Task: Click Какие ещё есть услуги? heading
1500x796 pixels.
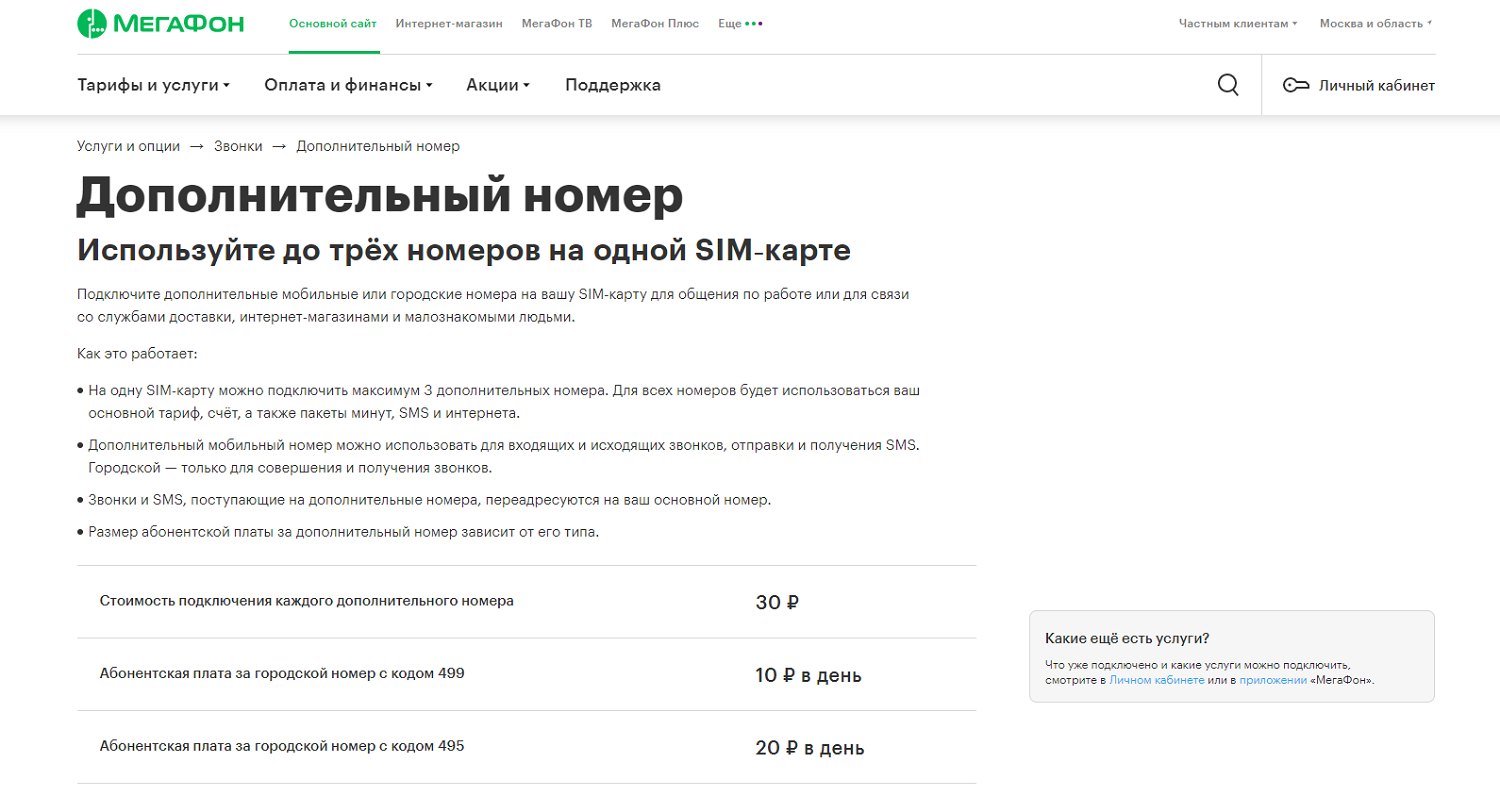Action: click(1127, 638)
